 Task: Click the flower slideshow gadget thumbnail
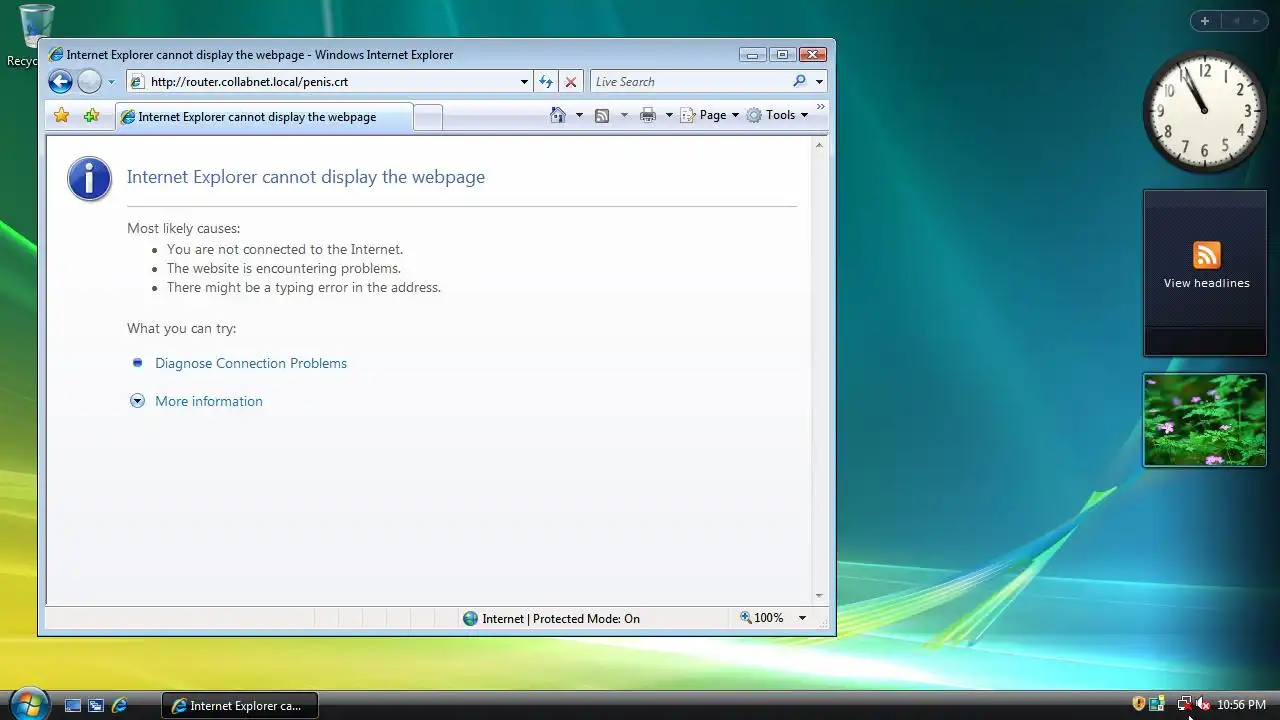(x=1205, y=420)
